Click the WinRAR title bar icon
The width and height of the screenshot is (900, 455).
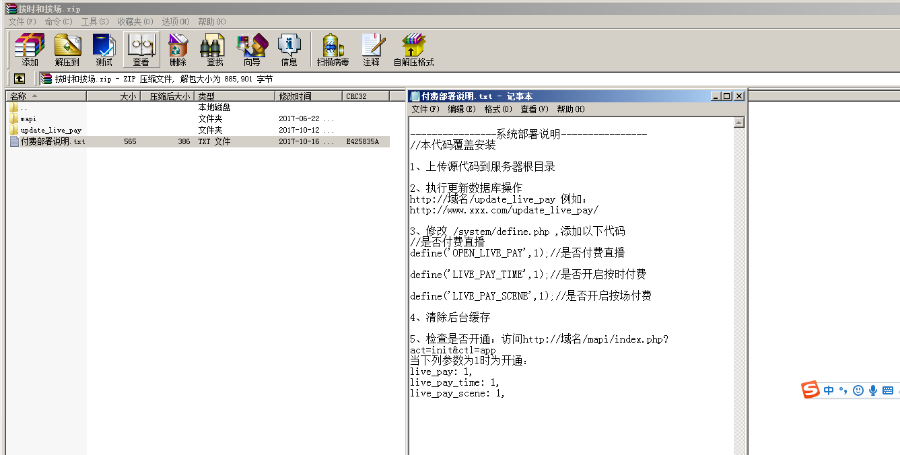pyautogui.click(x=11, y=9)
